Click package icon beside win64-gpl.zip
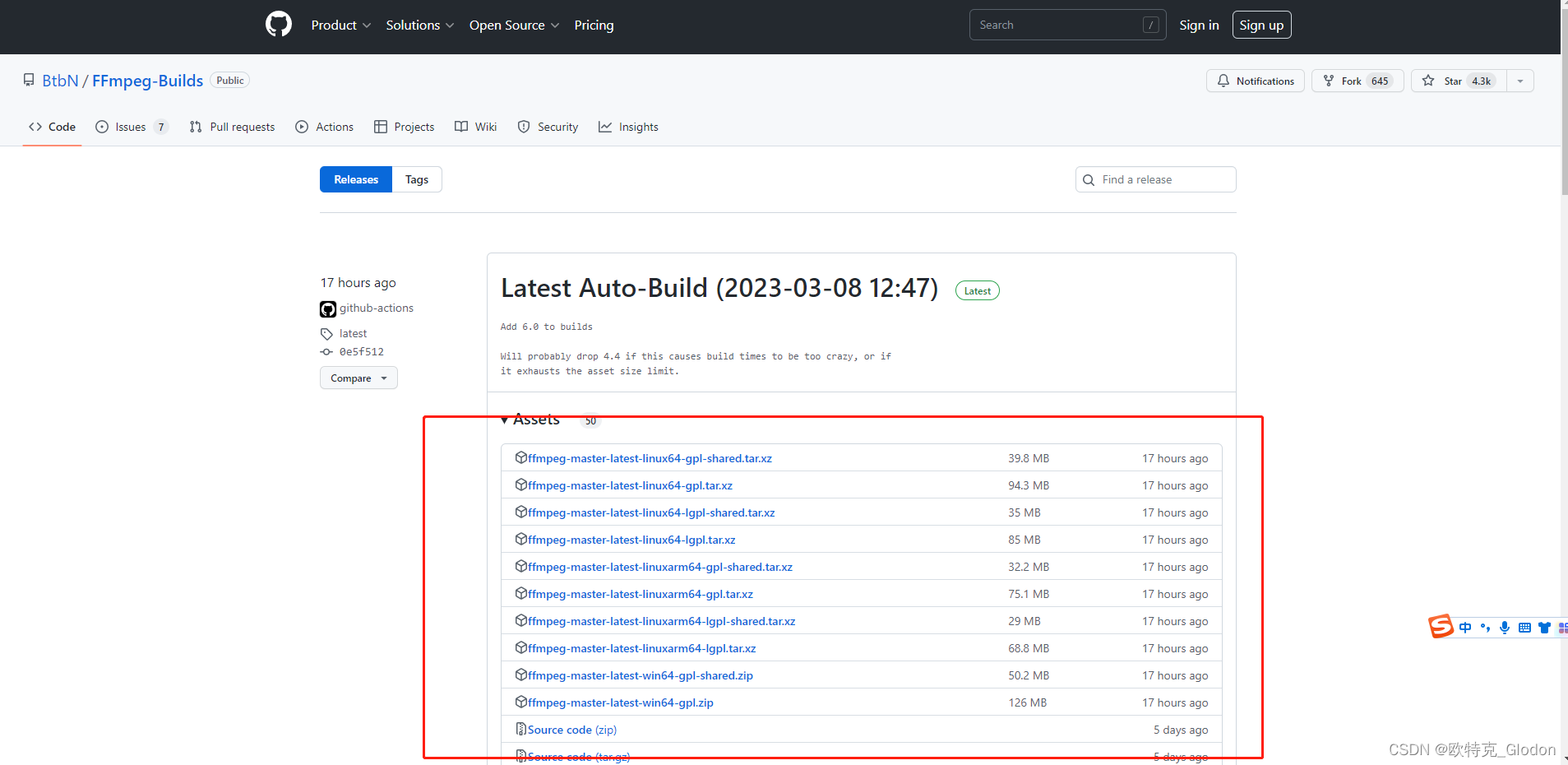Image resolution: width=1568 pixels, height=765 pixels. click(520, 702)
